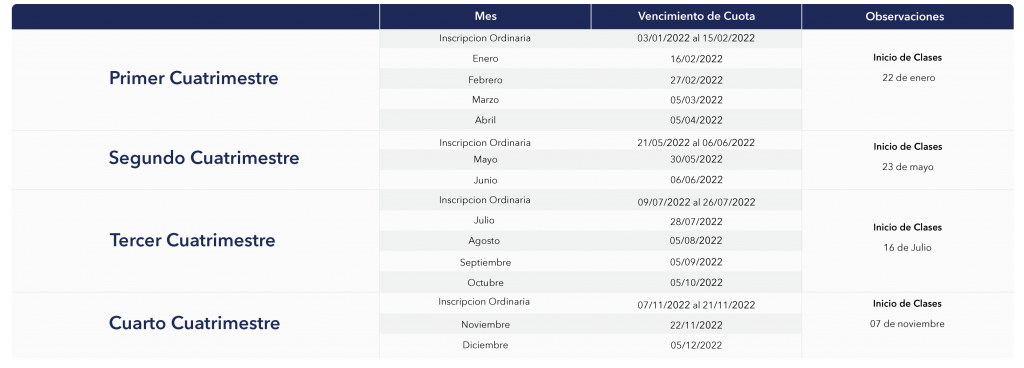Click the Junio month cell
Screen dimensions: 1024x368
(x=485, y=180)
